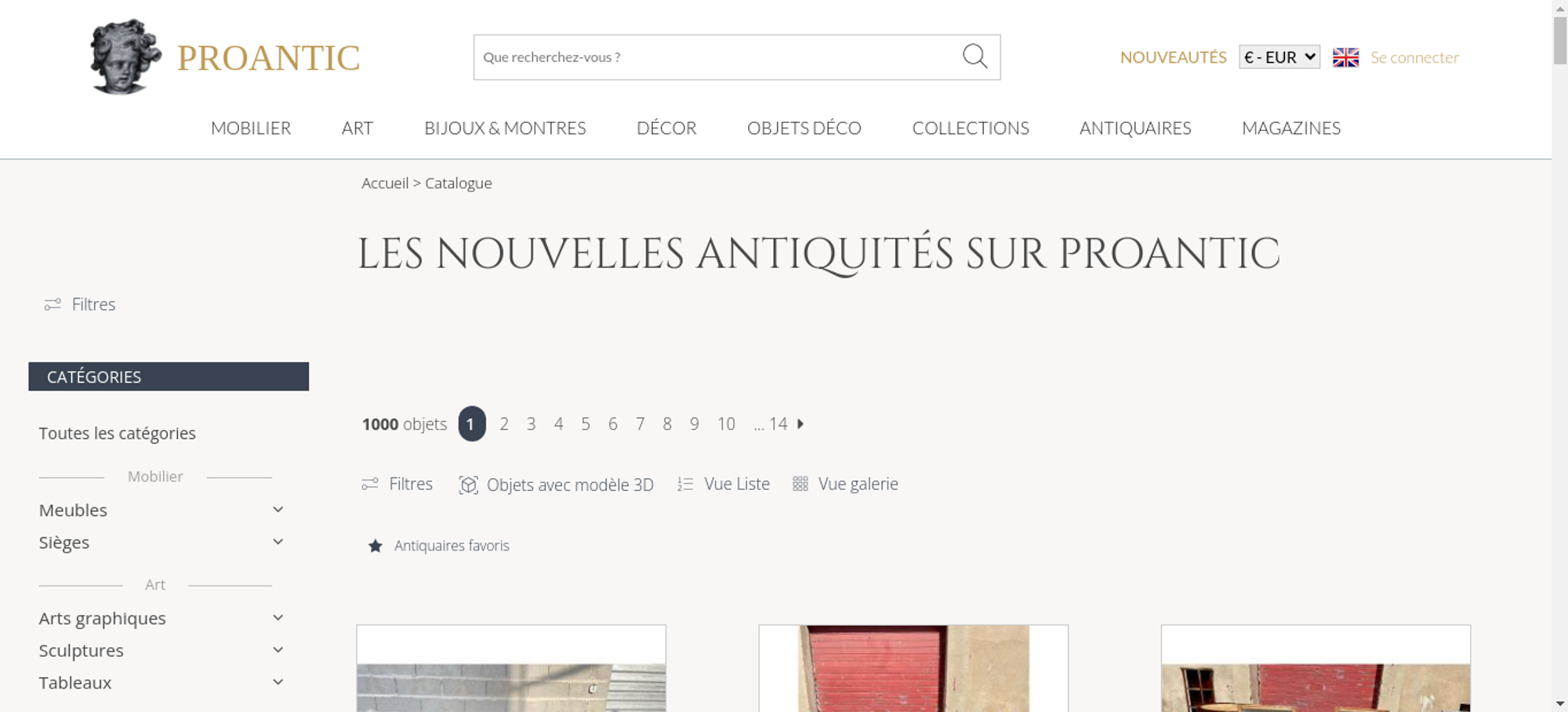This screenshot has height=712, width=1568.
Task: Click the search input field
Action: click(x=717, y=57)
